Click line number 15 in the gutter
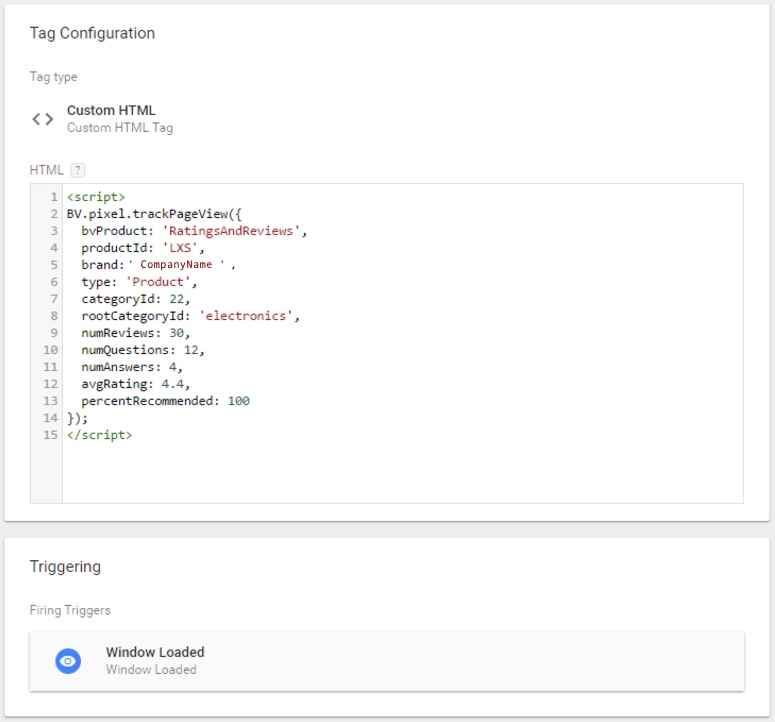The width and height of the screenshot is (775, 722). [x=50, y=435]
